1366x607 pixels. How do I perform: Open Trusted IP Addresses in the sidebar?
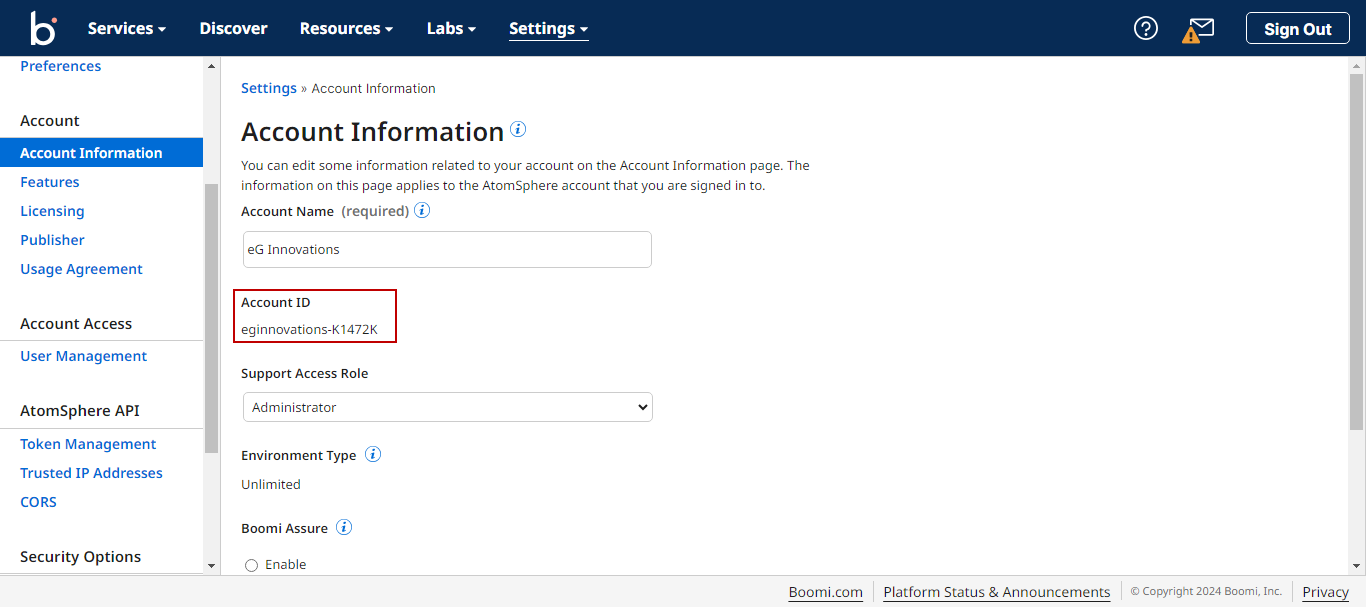[91, 473]
